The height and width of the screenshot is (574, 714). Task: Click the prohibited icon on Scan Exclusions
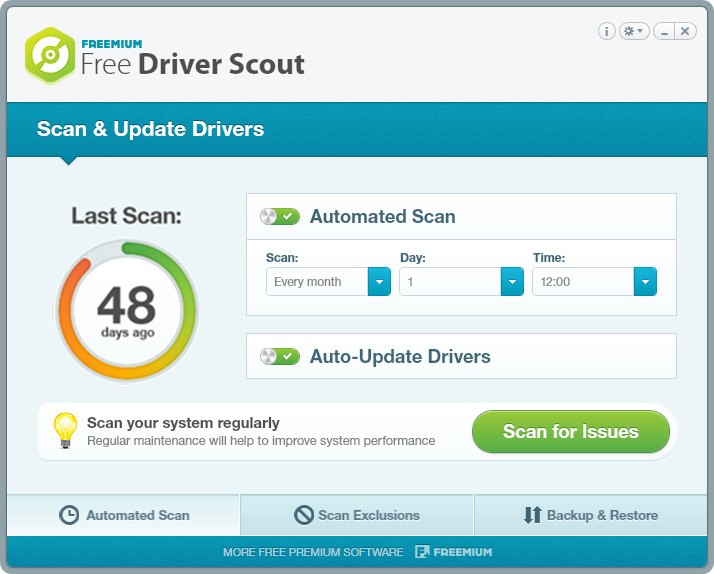pyautogui.click(x=304, y=516)
